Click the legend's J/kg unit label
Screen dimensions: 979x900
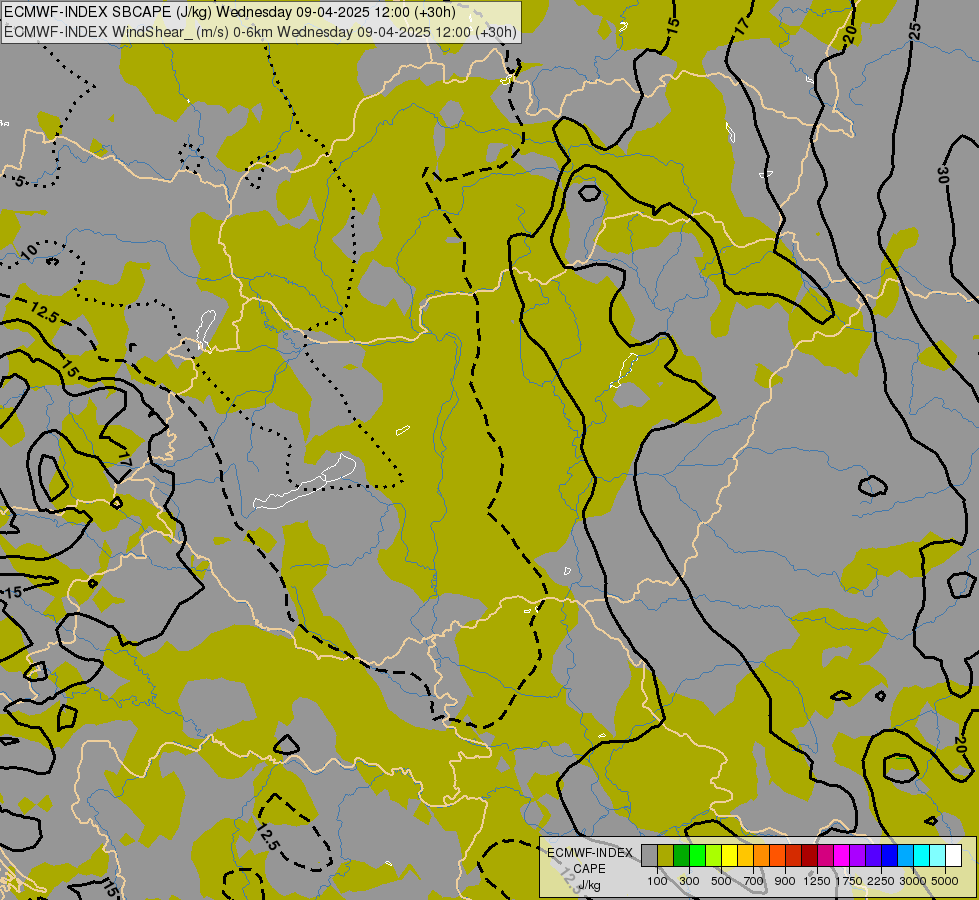(x=589, y=885)
